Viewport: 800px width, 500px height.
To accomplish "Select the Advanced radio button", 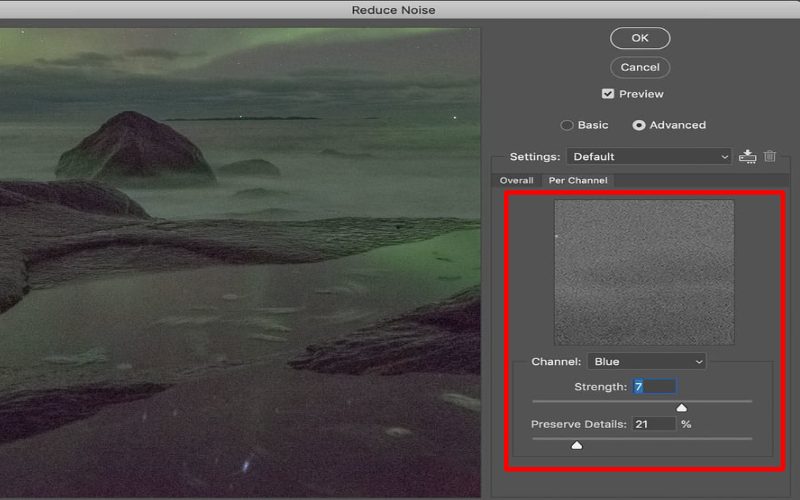I will [x=639, y=125].
